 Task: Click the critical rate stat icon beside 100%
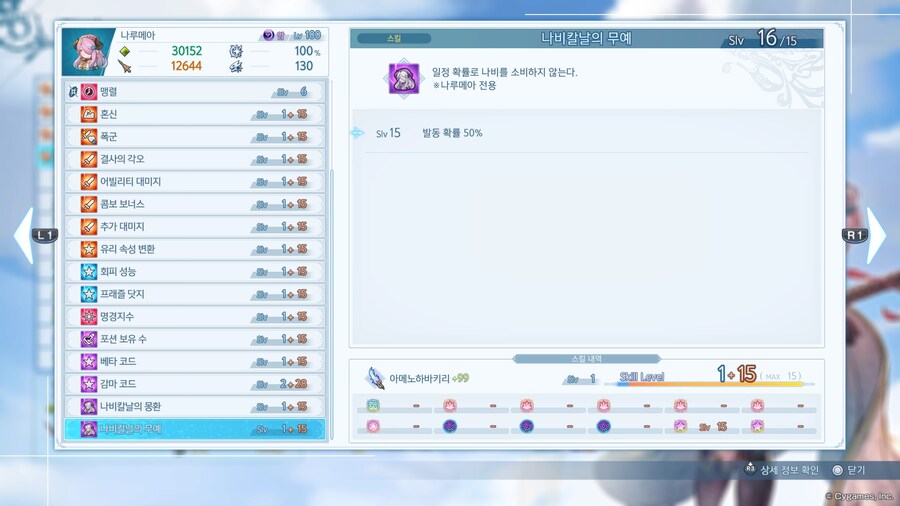pos(236,51)
